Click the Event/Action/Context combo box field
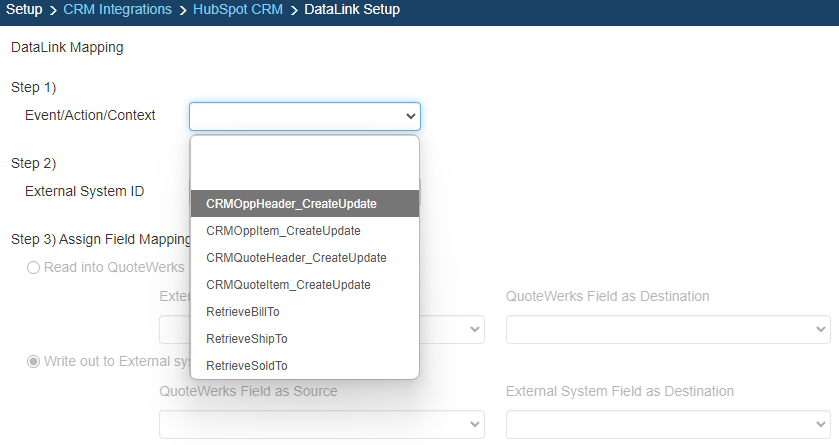839x445 pixels. click(x=295, y=116)
